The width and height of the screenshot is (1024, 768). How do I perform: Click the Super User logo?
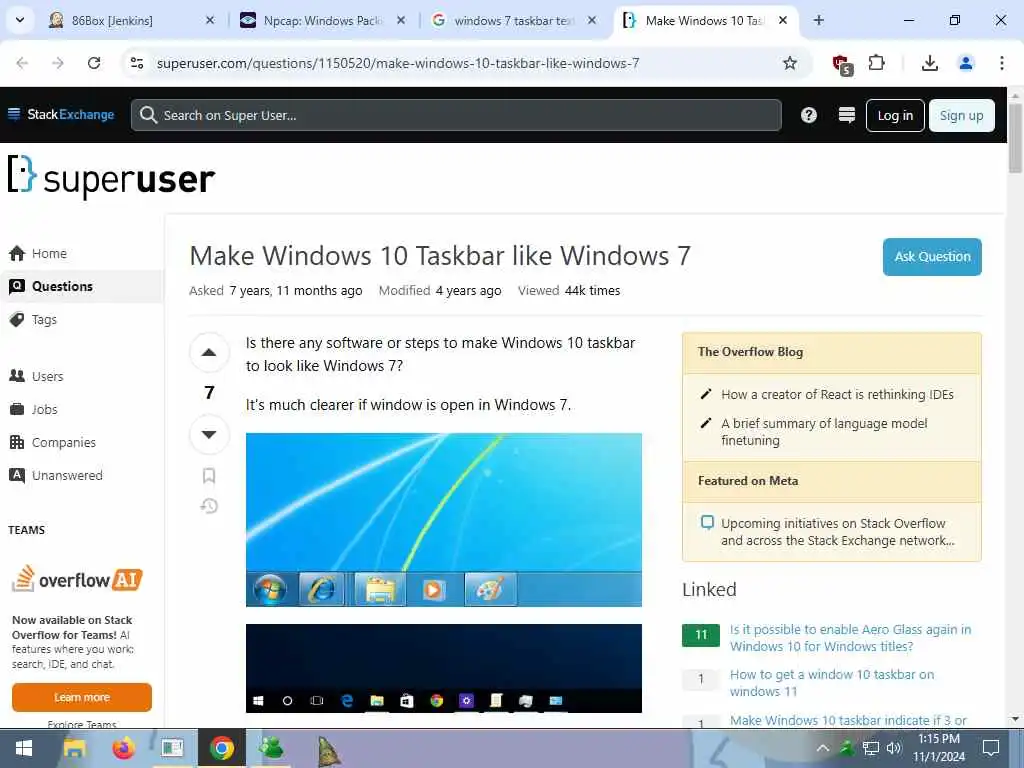[x=111, y=176]
